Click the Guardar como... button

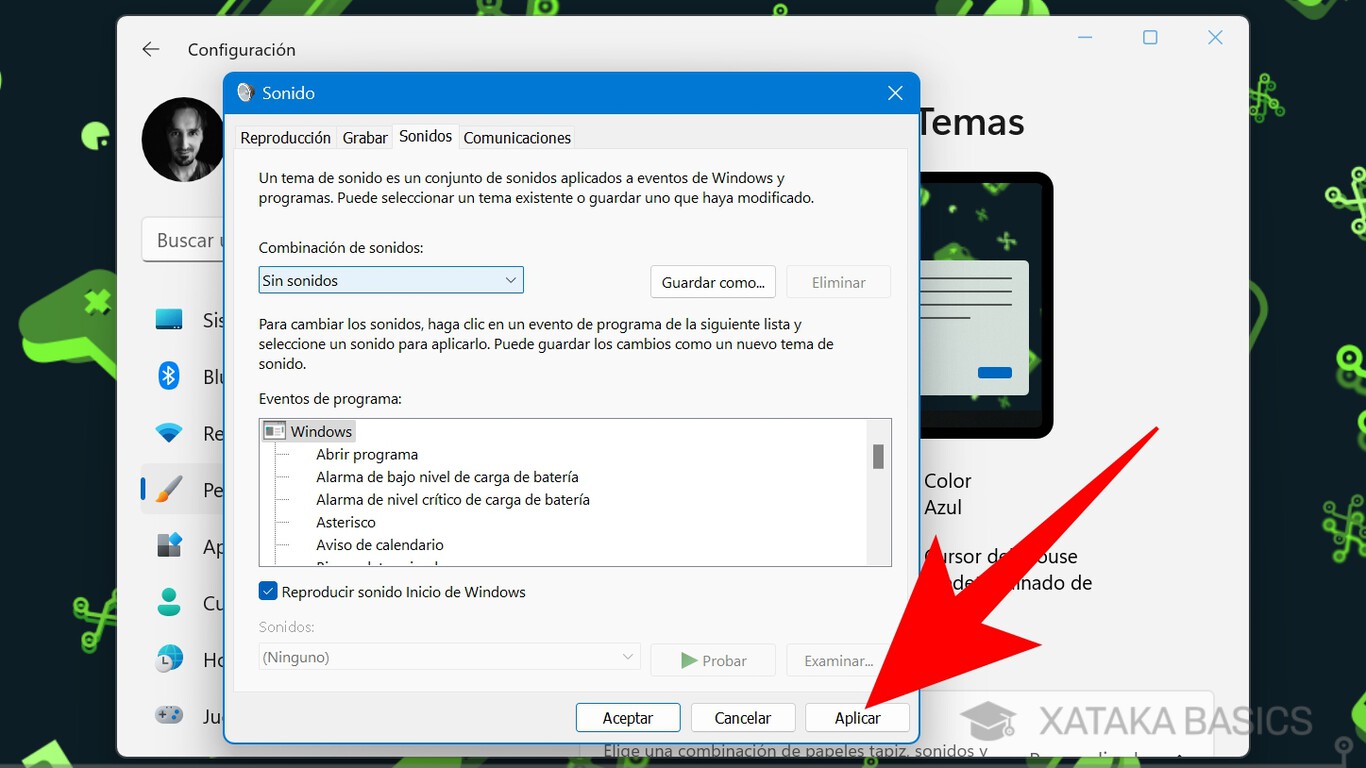pos(712,281)
